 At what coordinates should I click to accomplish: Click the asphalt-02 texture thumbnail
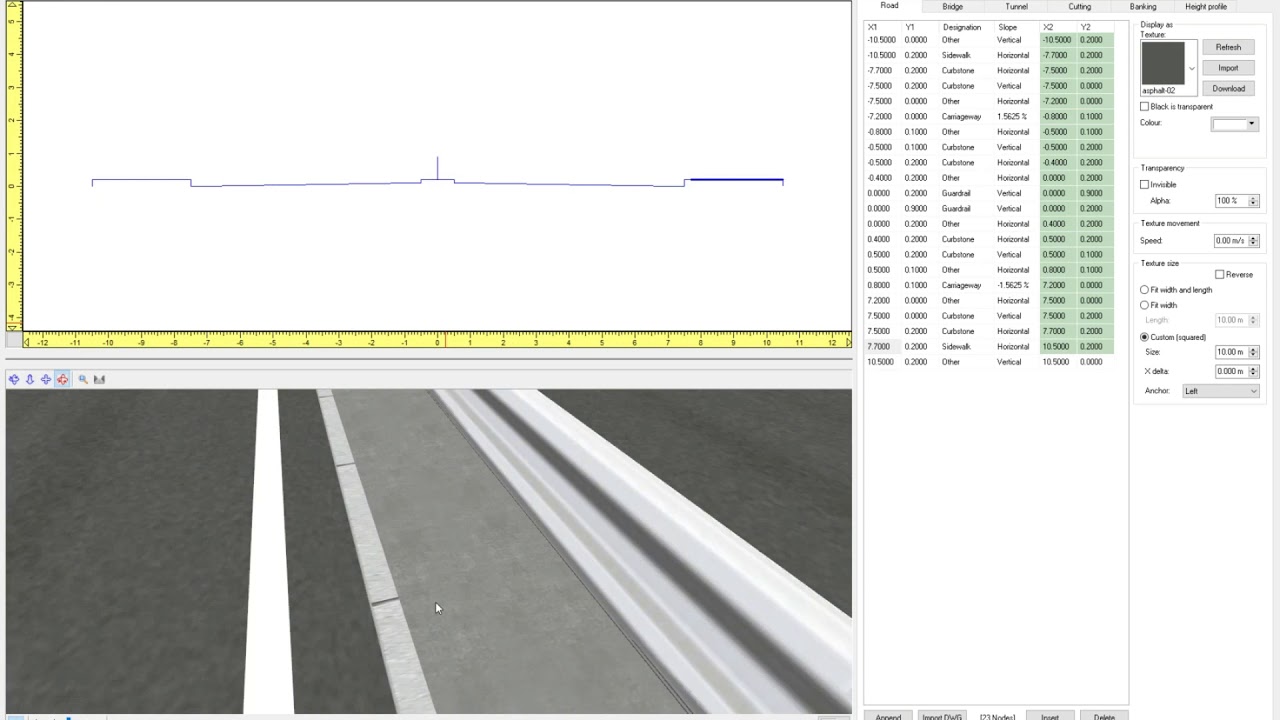click(x=1163, y=63)
